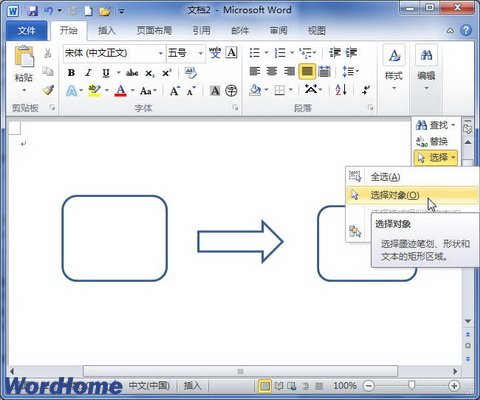Toggle Center alignment button

coord(272,71)
